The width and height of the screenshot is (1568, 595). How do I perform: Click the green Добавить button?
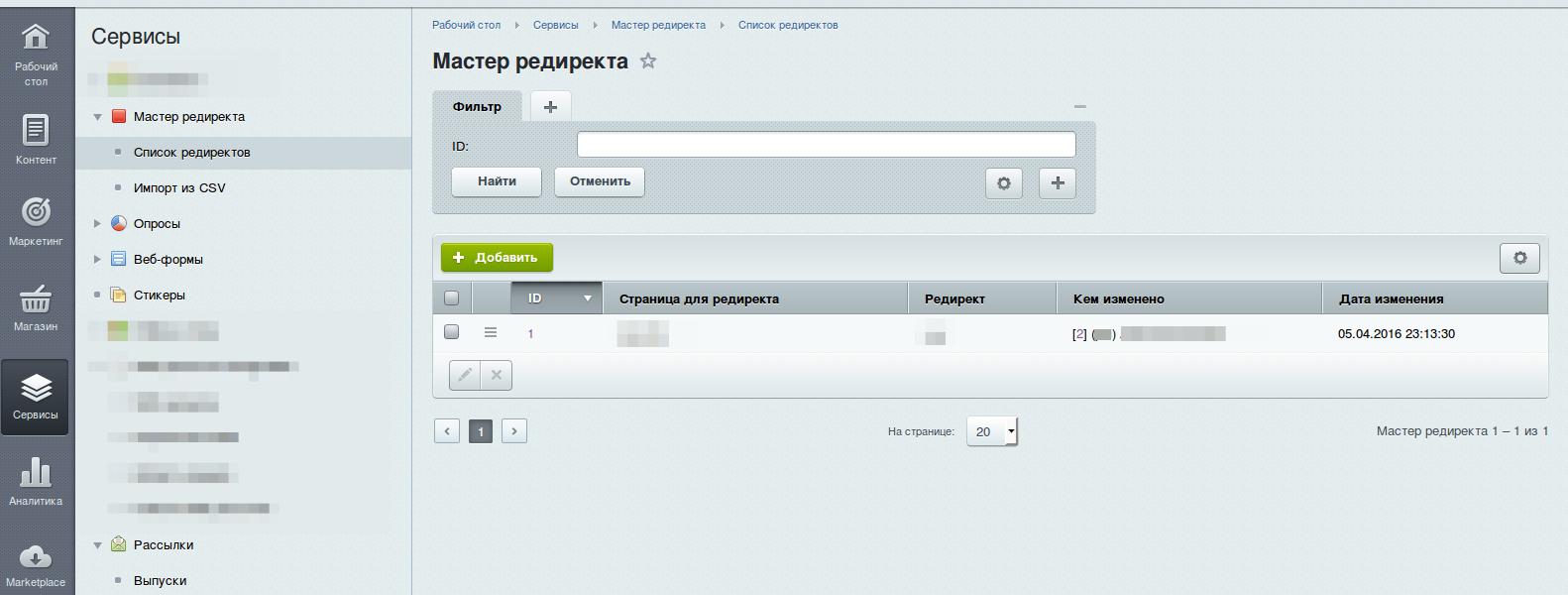pyautogui.click(x=497, y=258)
